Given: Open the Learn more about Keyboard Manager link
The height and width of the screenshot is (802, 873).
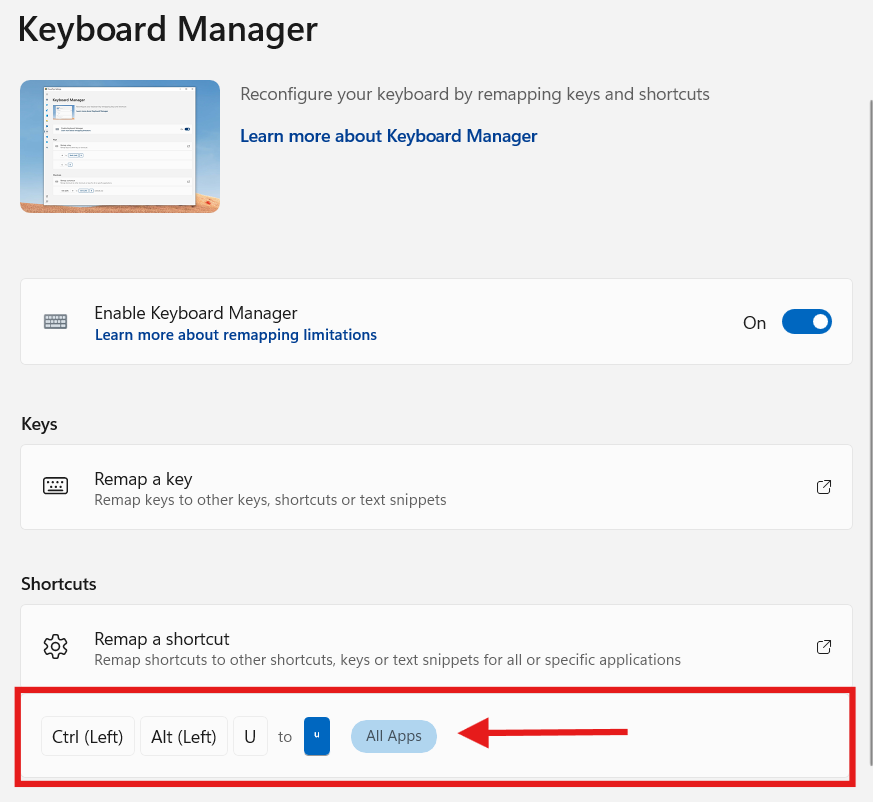Looking at the screenshot, I should (x=388, y=136).
